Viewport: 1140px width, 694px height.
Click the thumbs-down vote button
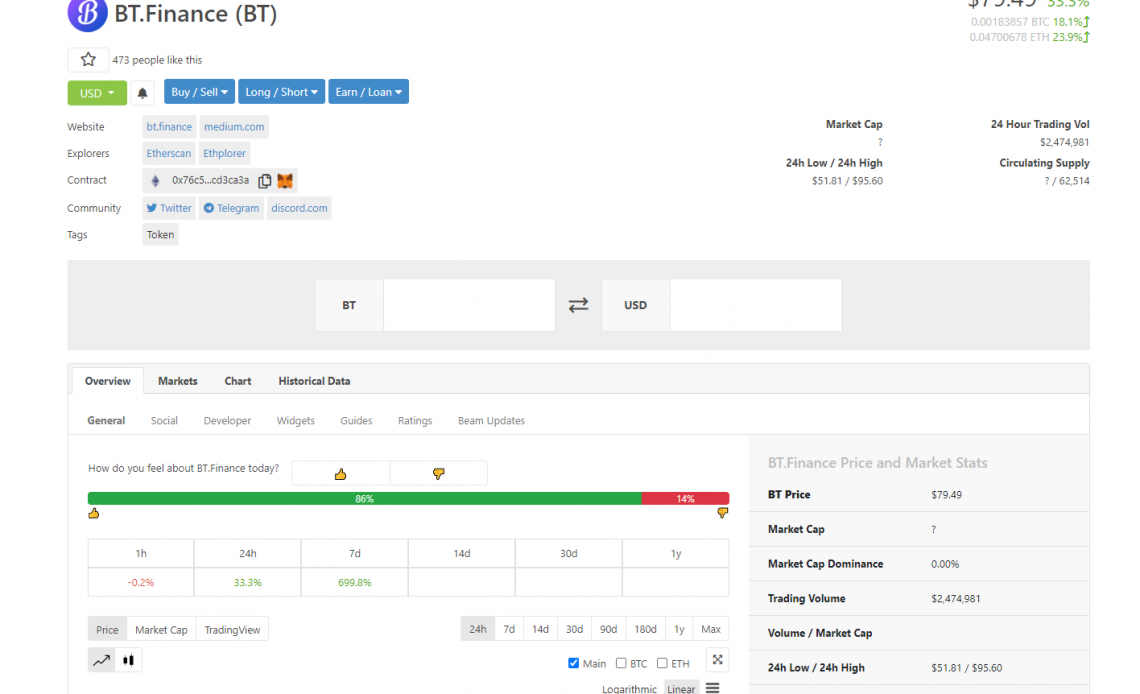[x=438, y=474]
